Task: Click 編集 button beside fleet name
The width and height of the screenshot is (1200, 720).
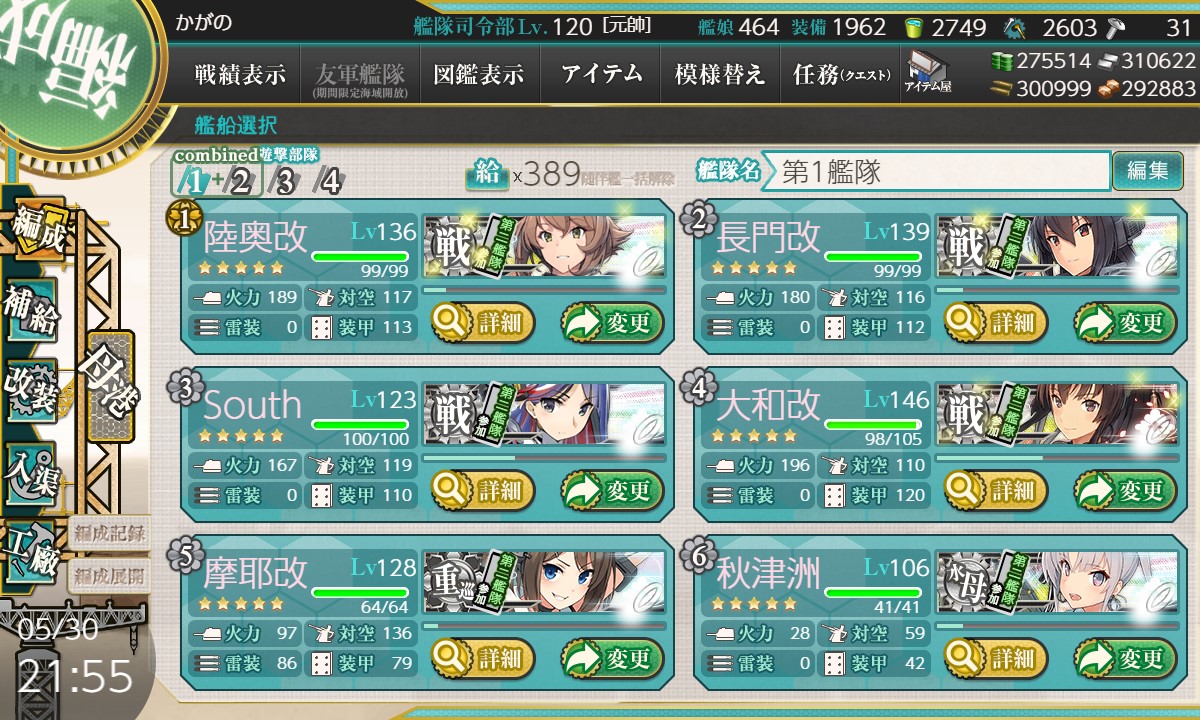Action: click(x=1147, y=171)
